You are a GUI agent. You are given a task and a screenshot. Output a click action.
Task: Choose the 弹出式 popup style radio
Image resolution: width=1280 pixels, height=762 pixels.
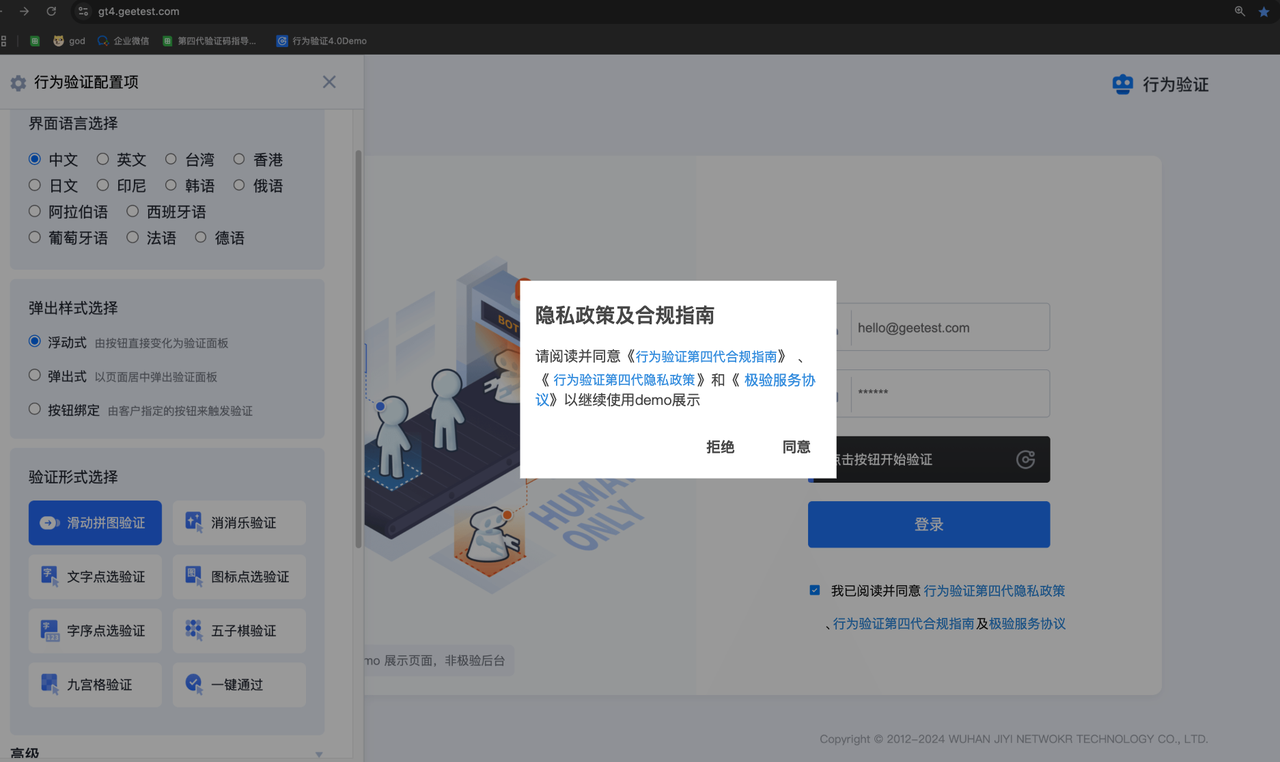[35, 376]
